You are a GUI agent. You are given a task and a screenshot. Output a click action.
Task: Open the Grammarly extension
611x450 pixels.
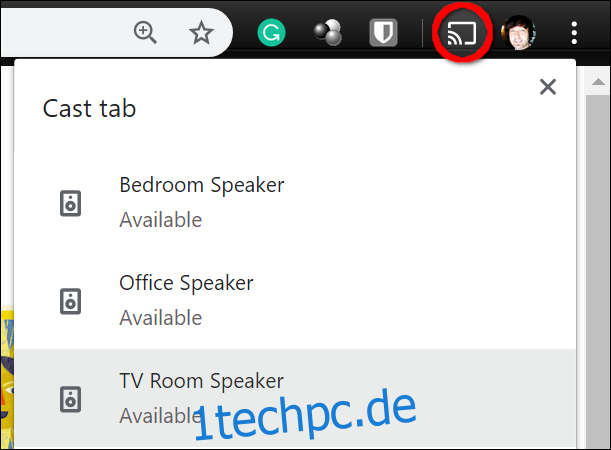[x=271, y=33]
